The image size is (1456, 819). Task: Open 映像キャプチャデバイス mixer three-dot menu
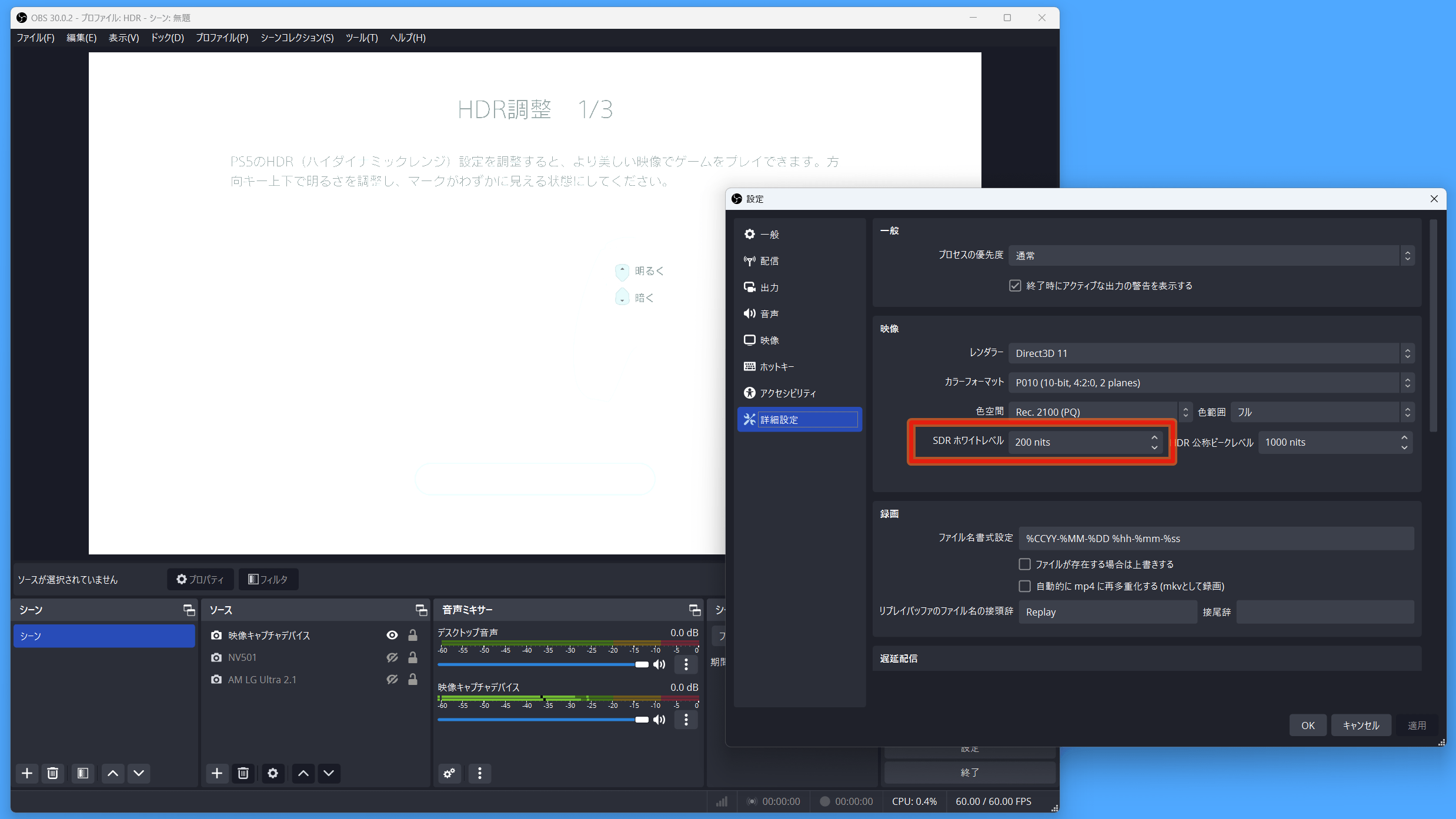[x=686, y=720]
